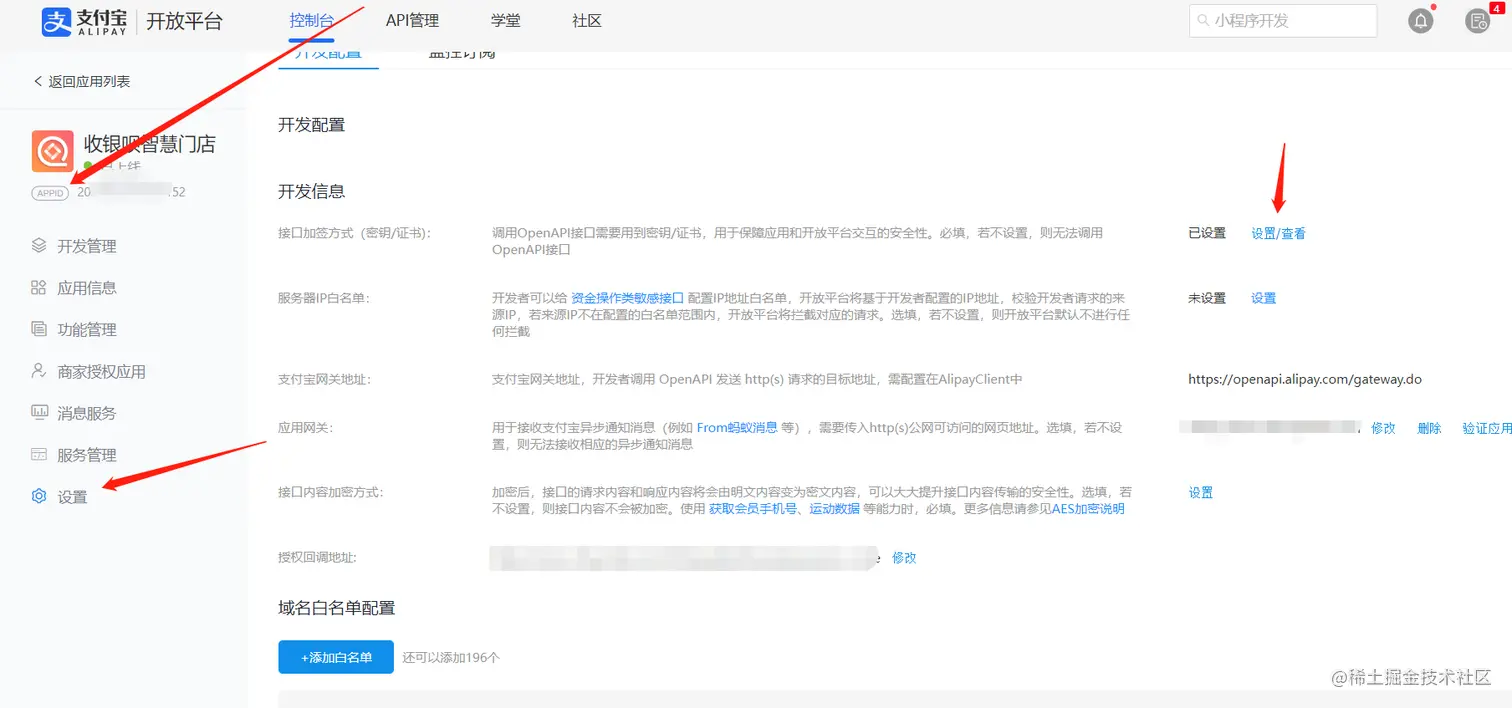The width and height of the screenshot is (1512, 708).
Task: Click the 域名白名单配置 heading
Action: click(337, 607)
